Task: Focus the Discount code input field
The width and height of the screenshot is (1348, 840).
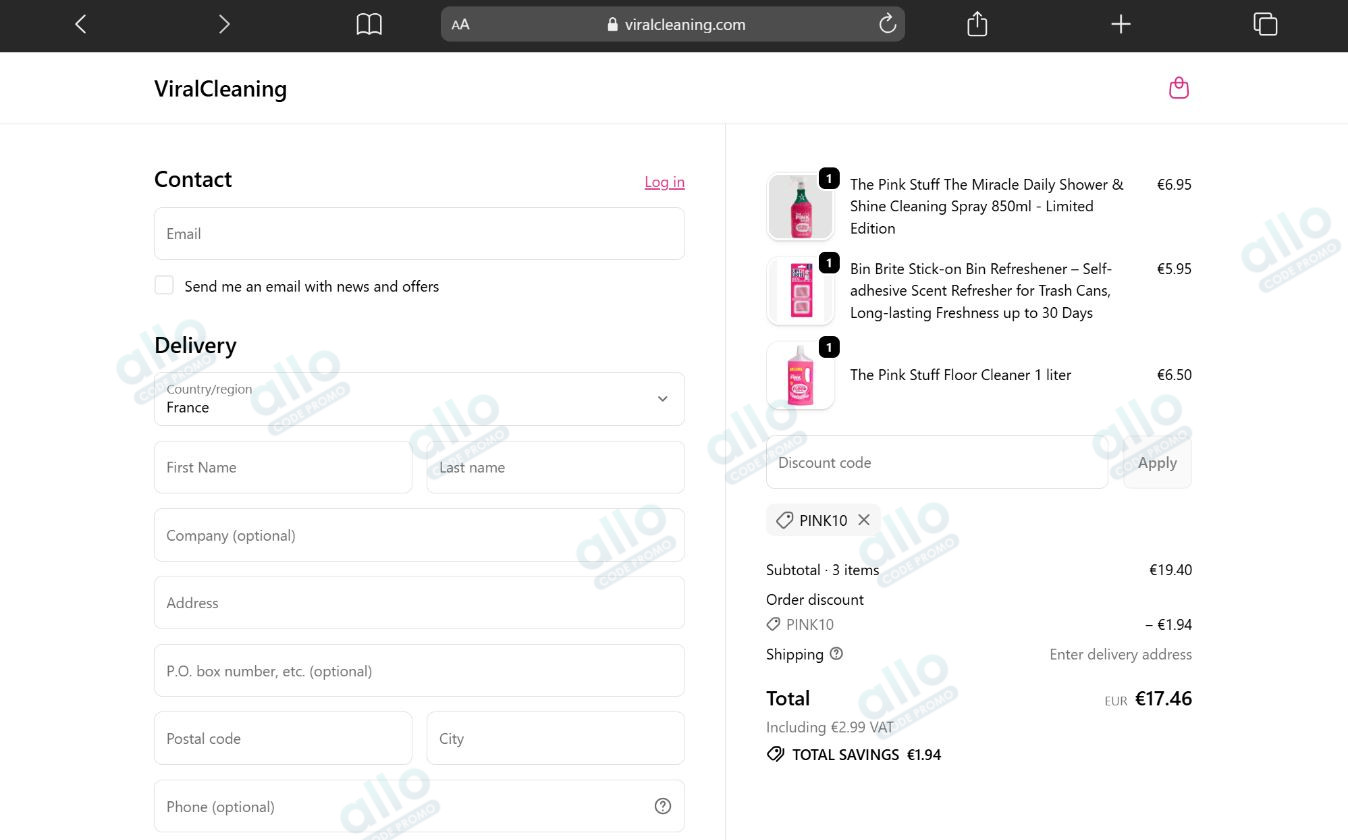Action: pos(936,463)
